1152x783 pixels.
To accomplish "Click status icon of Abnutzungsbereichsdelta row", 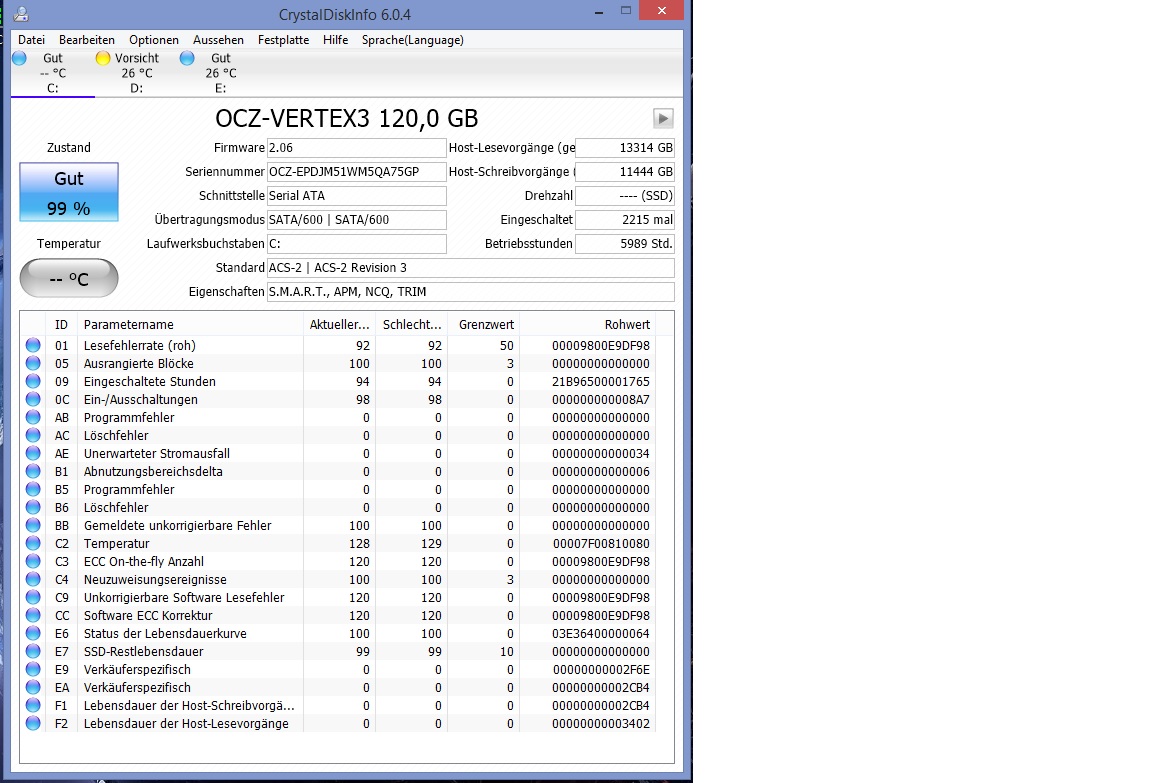I will point(33,471).
